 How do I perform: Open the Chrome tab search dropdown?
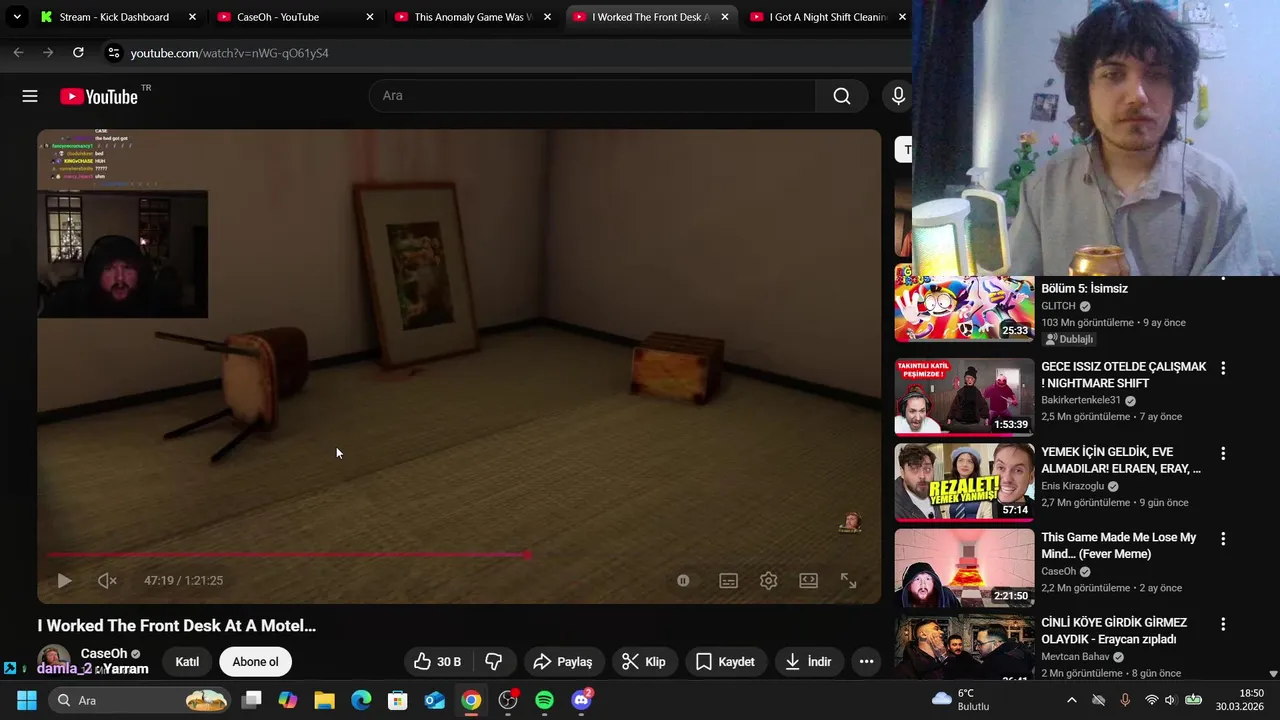click(17, 17)
